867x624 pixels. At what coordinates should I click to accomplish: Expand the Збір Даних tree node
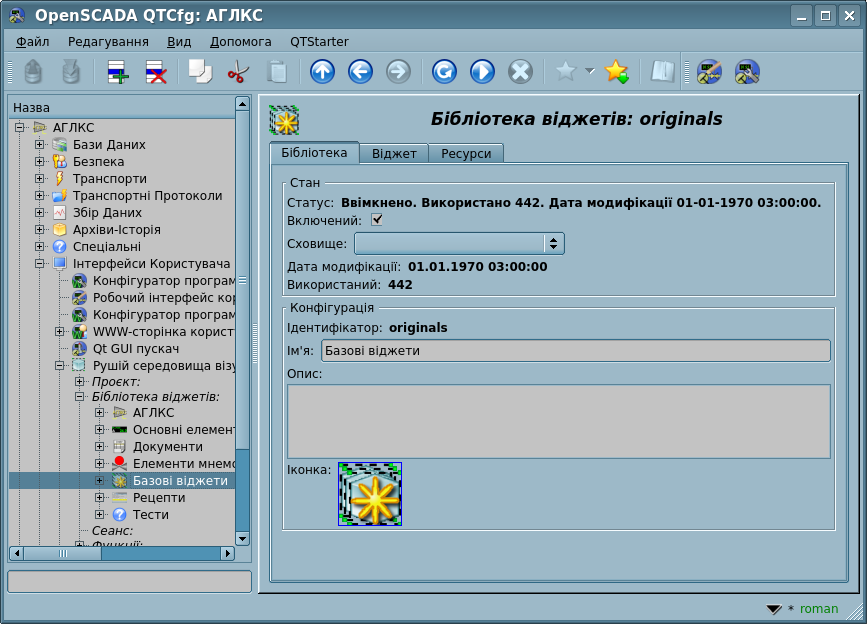[39, 213]
